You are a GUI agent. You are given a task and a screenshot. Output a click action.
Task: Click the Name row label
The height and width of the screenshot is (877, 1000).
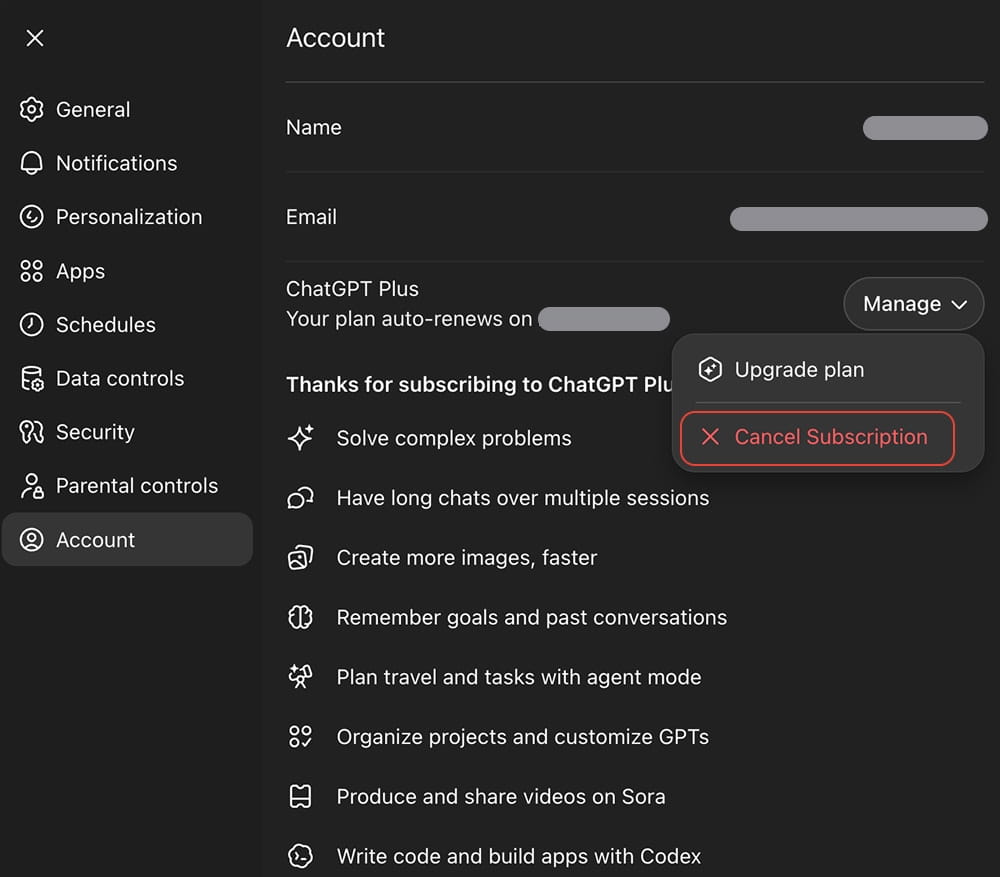click(x=313, y=128)
